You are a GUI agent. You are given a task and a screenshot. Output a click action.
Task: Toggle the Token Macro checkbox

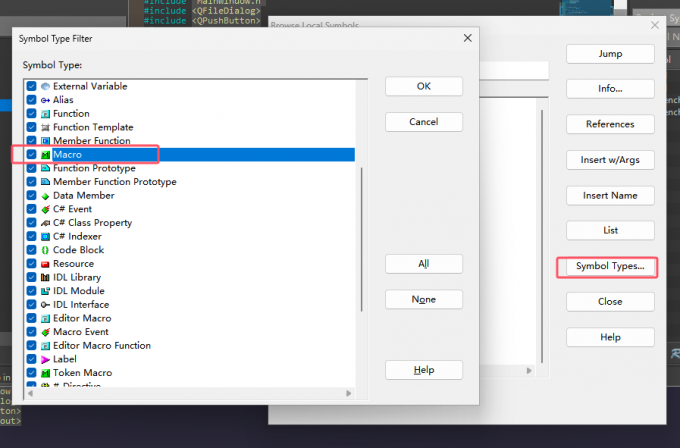coord(32,373)
